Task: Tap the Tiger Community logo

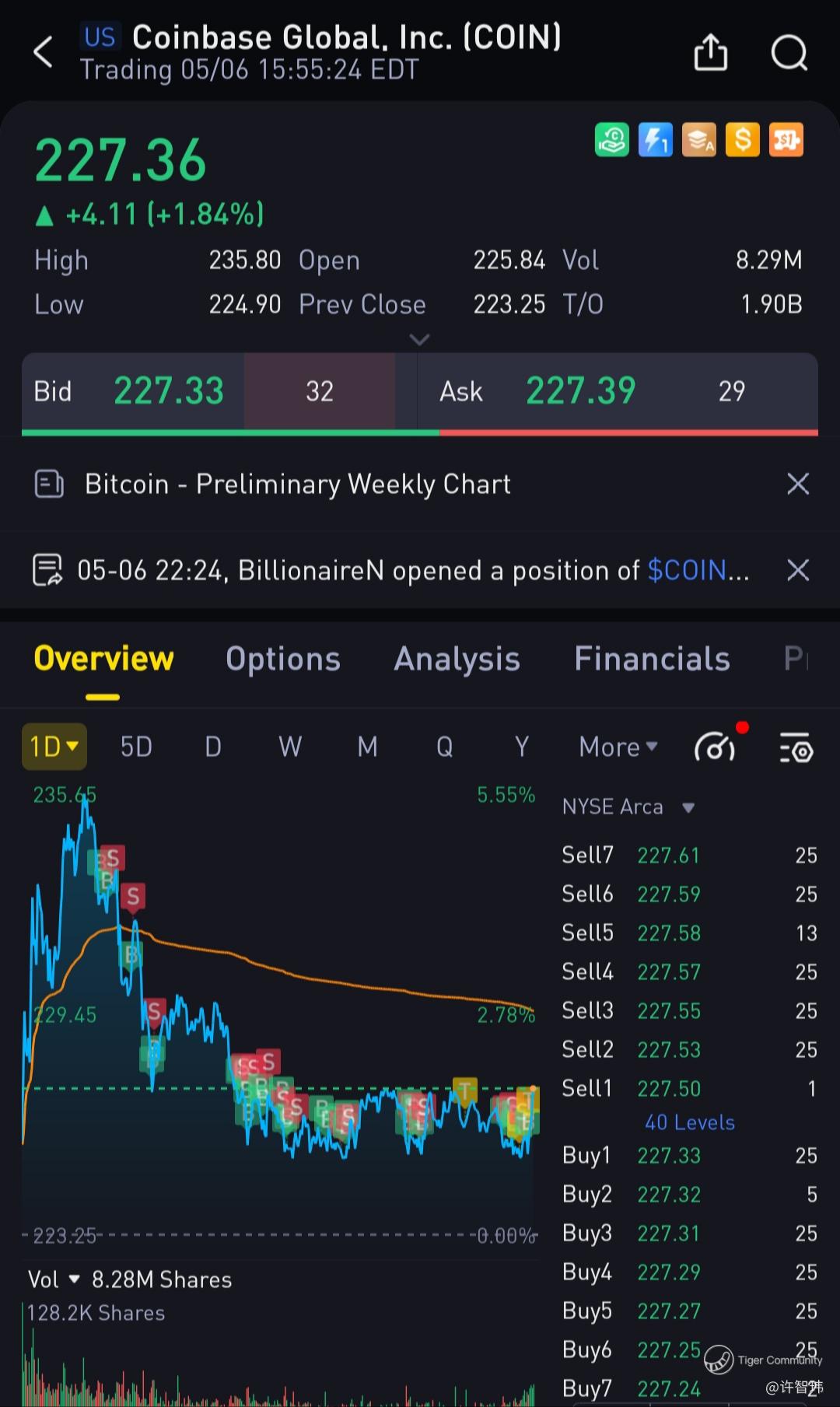Action: pyautogui.click(x=719, y=1360)
